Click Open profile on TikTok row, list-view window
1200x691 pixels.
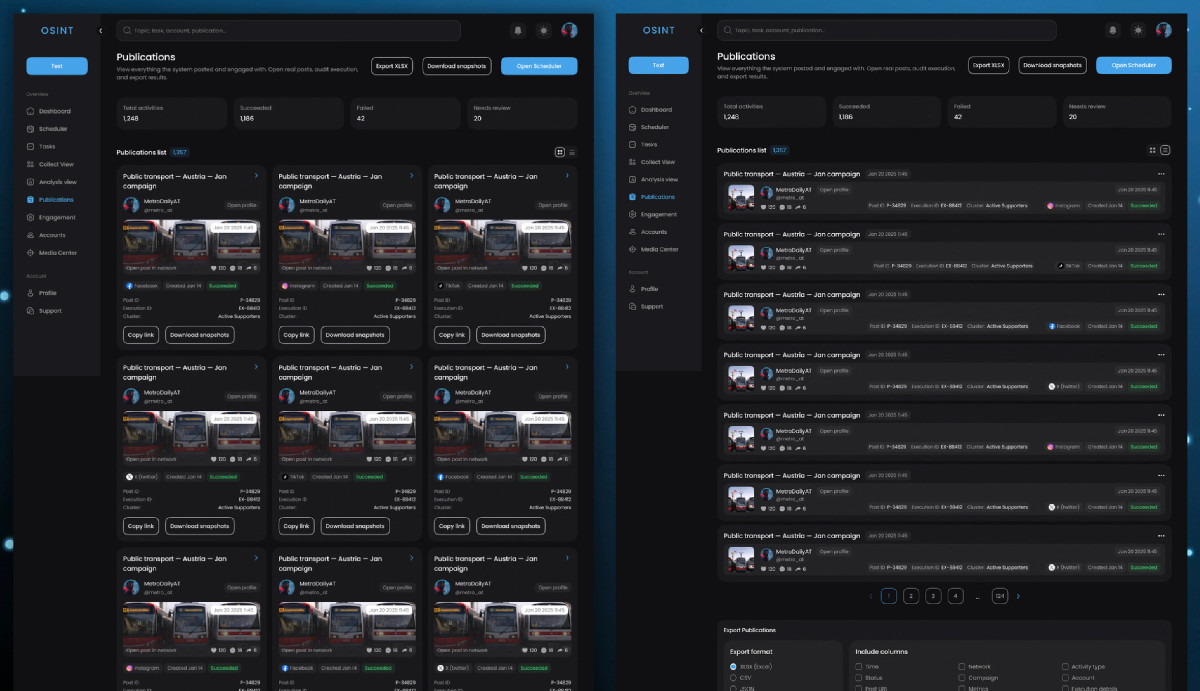tap(834, 250)
